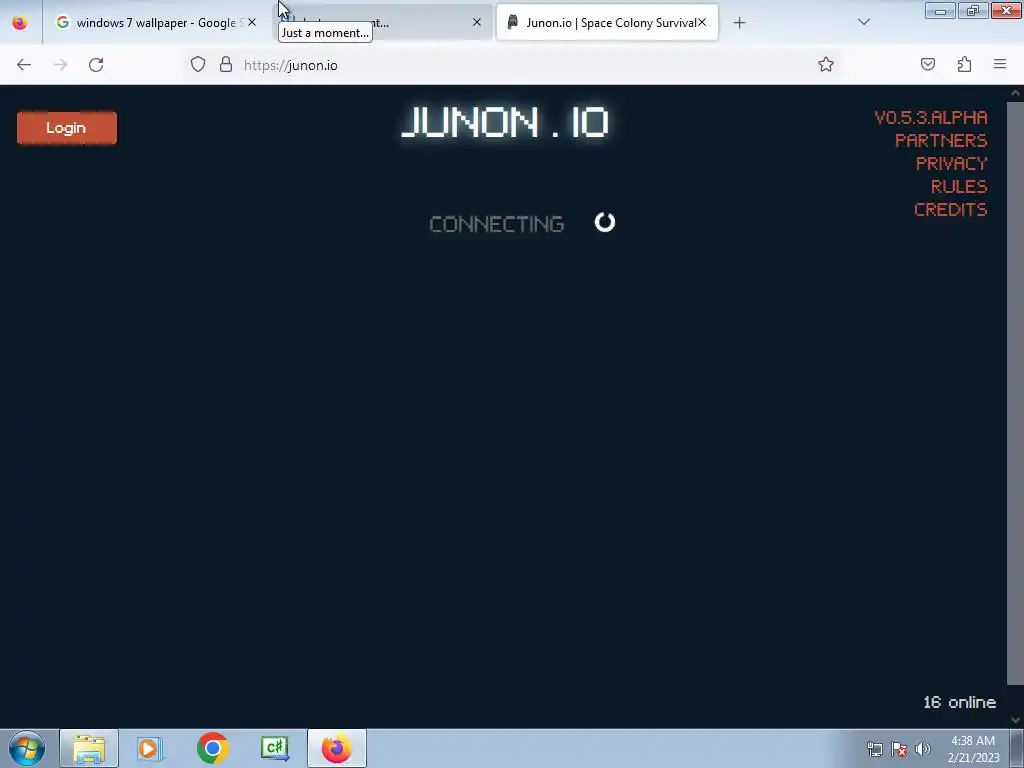Viewport: 1024px width, 768px height.
Task: Click the padlock site security icon
Action: [x=226, y=65]
